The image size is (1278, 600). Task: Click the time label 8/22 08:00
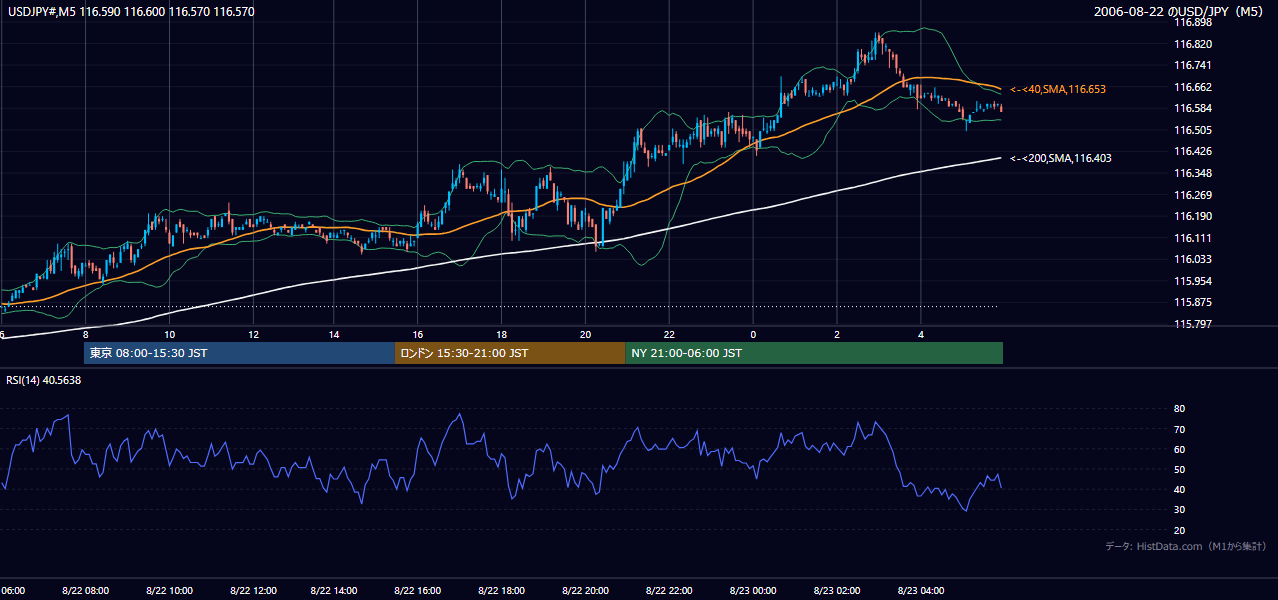click(85, 590)
